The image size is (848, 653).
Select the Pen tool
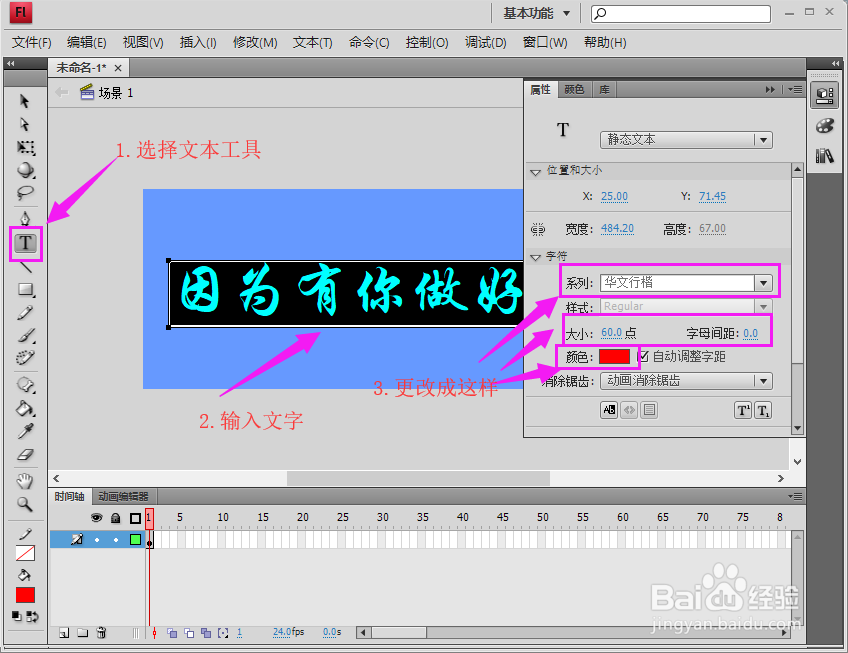25,219
